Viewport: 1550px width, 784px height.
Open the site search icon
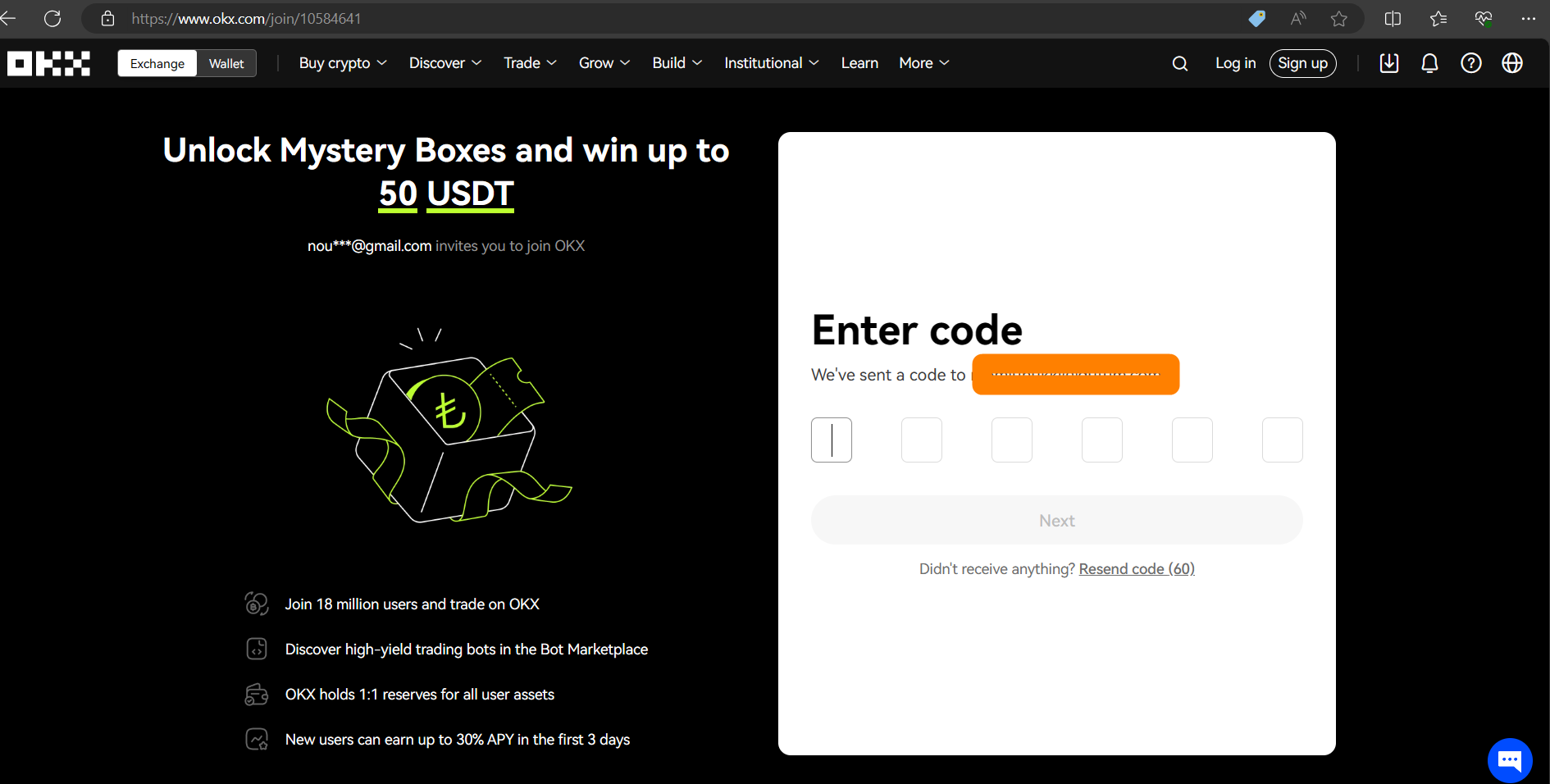pyautogui.click(x=1179, y=63)
